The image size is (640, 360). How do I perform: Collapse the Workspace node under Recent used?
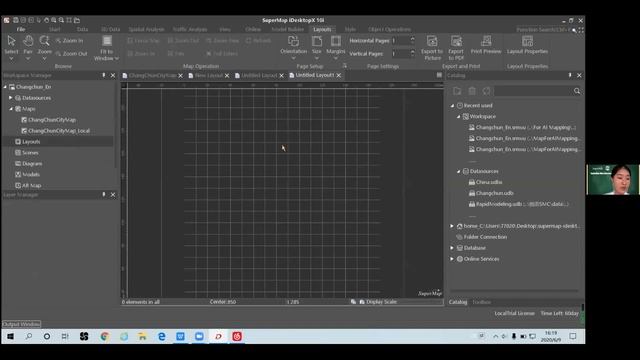(x=458, y=116)
